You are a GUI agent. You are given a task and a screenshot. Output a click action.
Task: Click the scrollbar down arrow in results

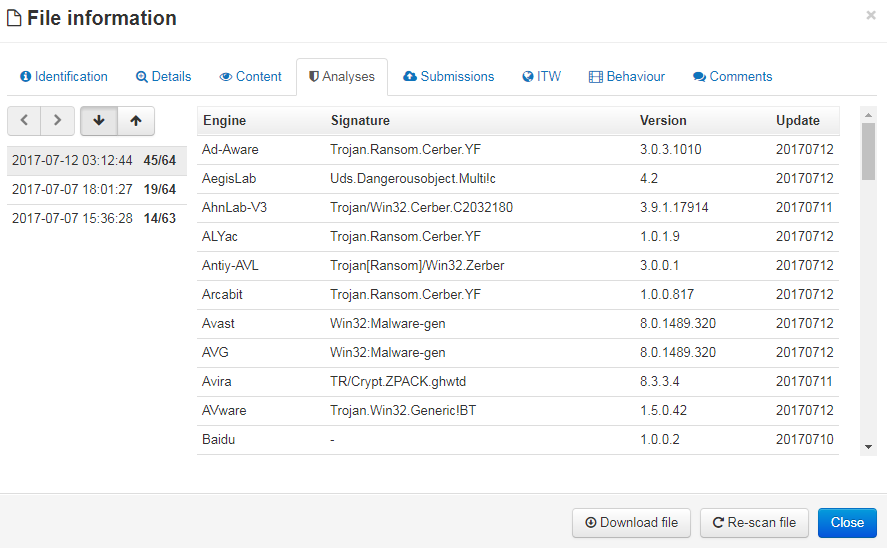(x=868, y=447)
